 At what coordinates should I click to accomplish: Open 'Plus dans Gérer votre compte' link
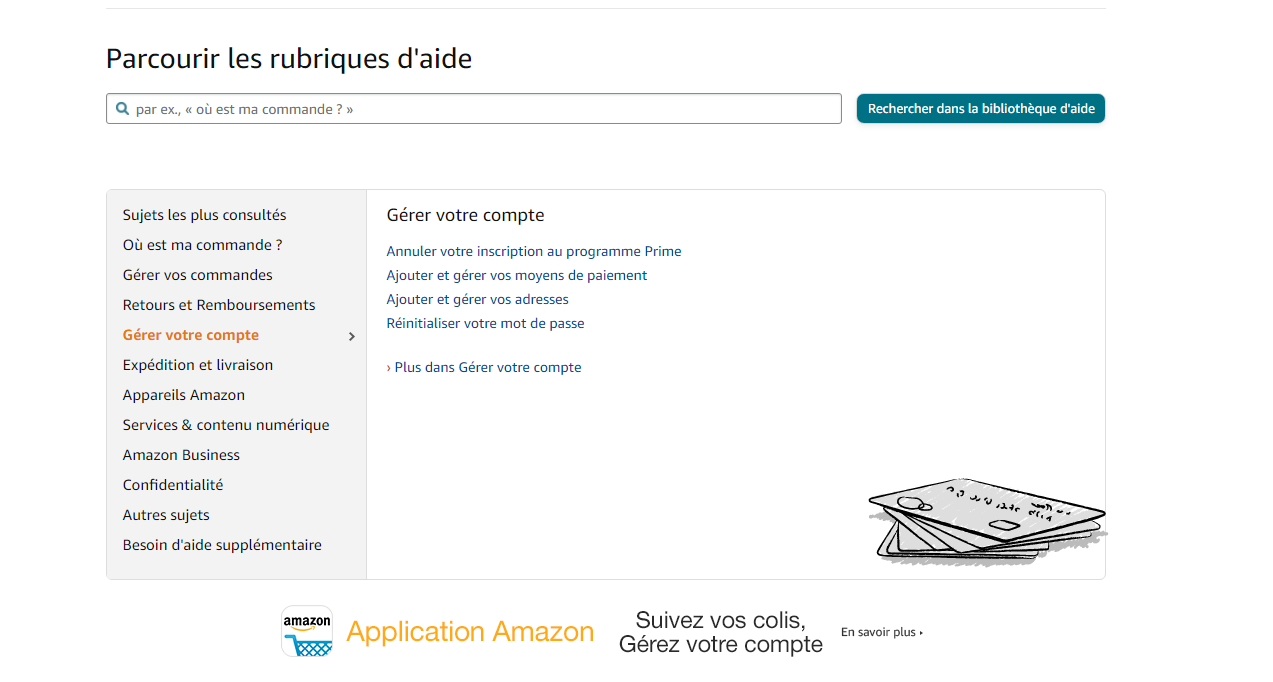tap(487, 367)
